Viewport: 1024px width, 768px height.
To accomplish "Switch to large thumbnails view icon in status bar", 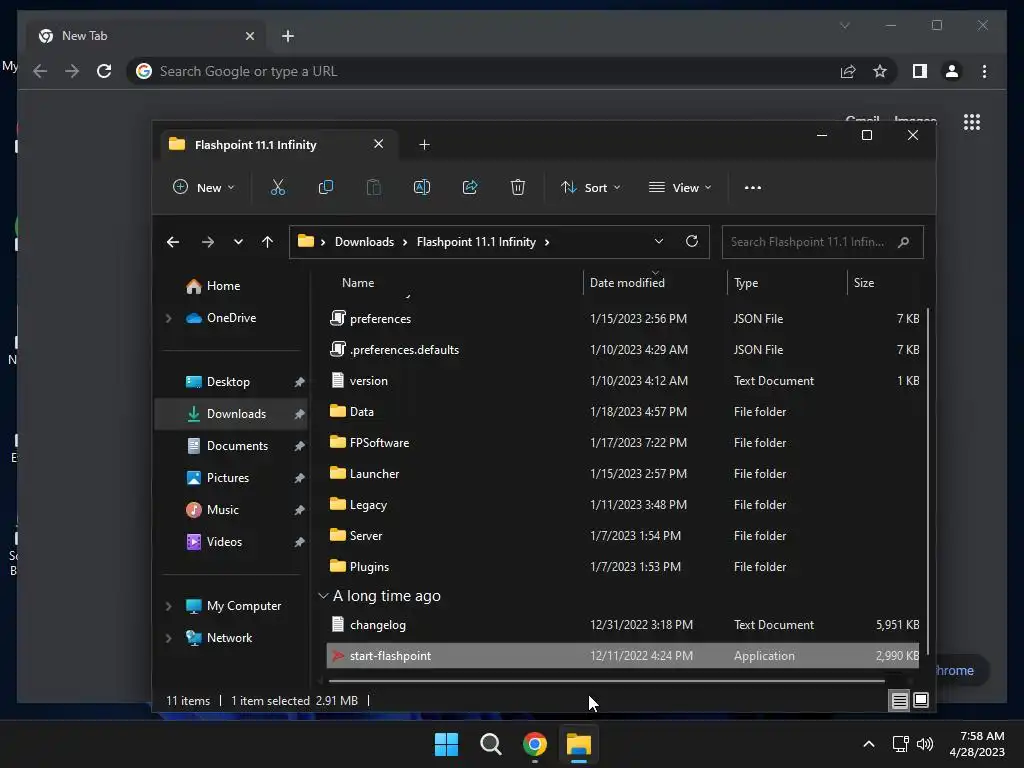I will [921, 700].
